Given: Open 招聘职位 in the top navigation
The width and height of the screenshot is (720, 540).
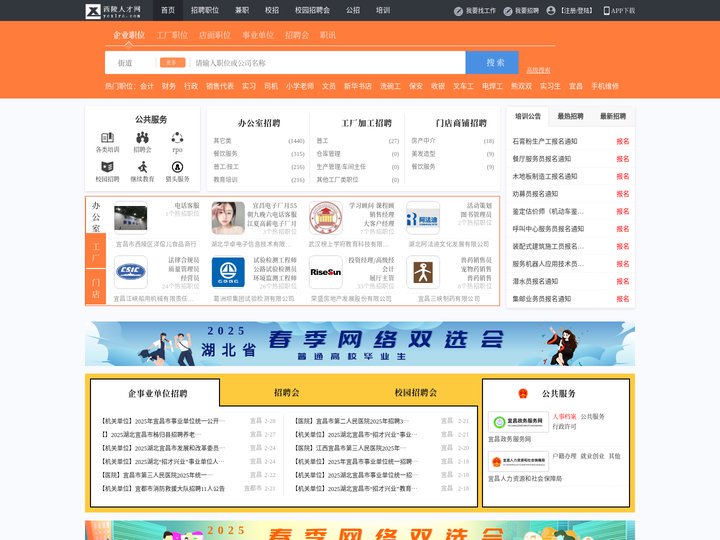Looking at the screenshot, I should (x=205, y=10).
